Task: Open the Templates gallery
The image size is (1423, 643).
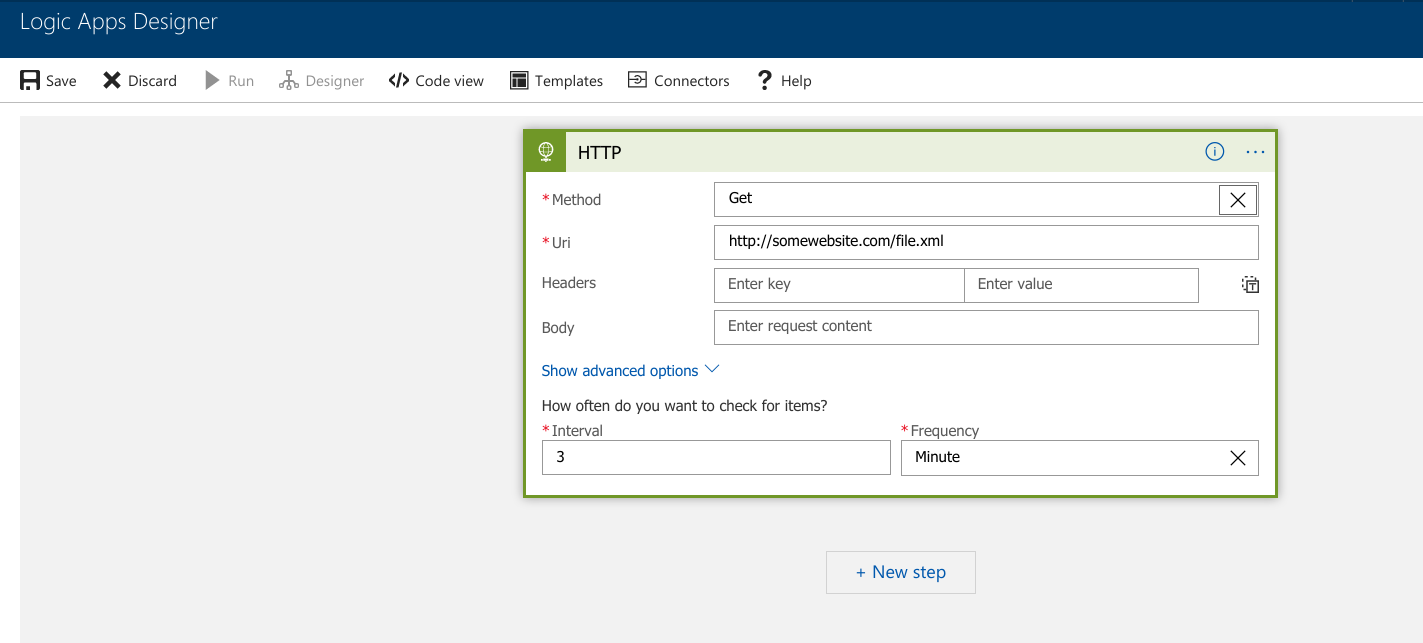Action: click(x=556, y=81)
